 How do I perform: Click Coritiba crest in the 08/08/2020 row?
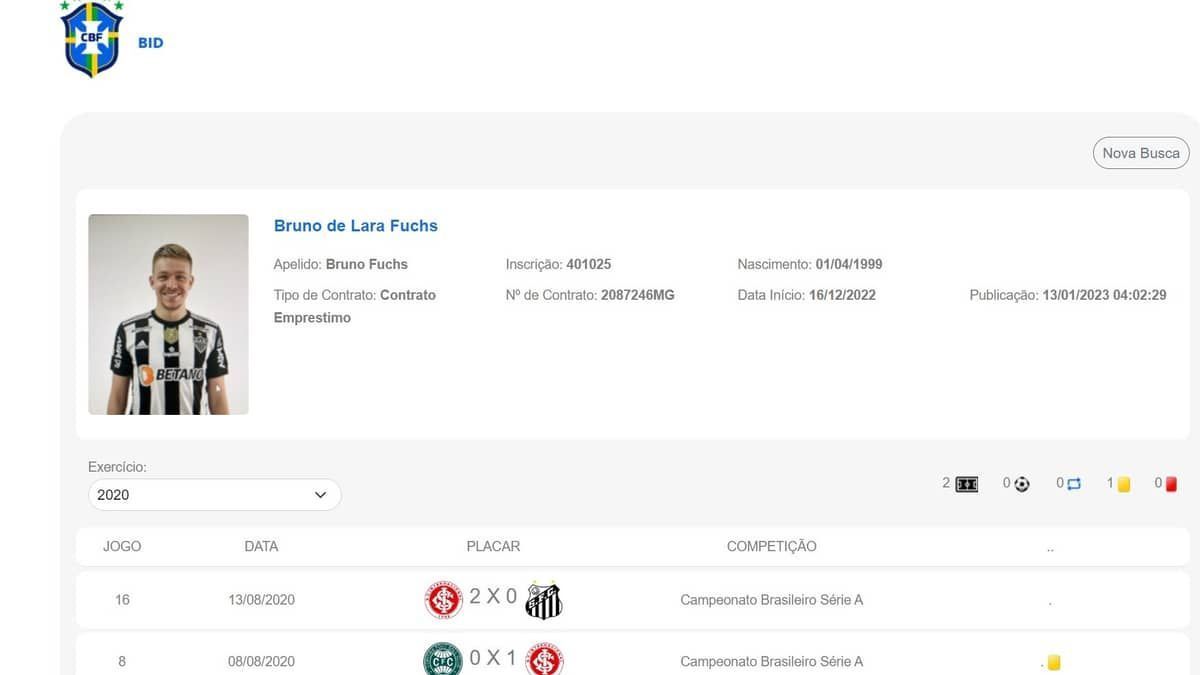(x=443, y=660)
